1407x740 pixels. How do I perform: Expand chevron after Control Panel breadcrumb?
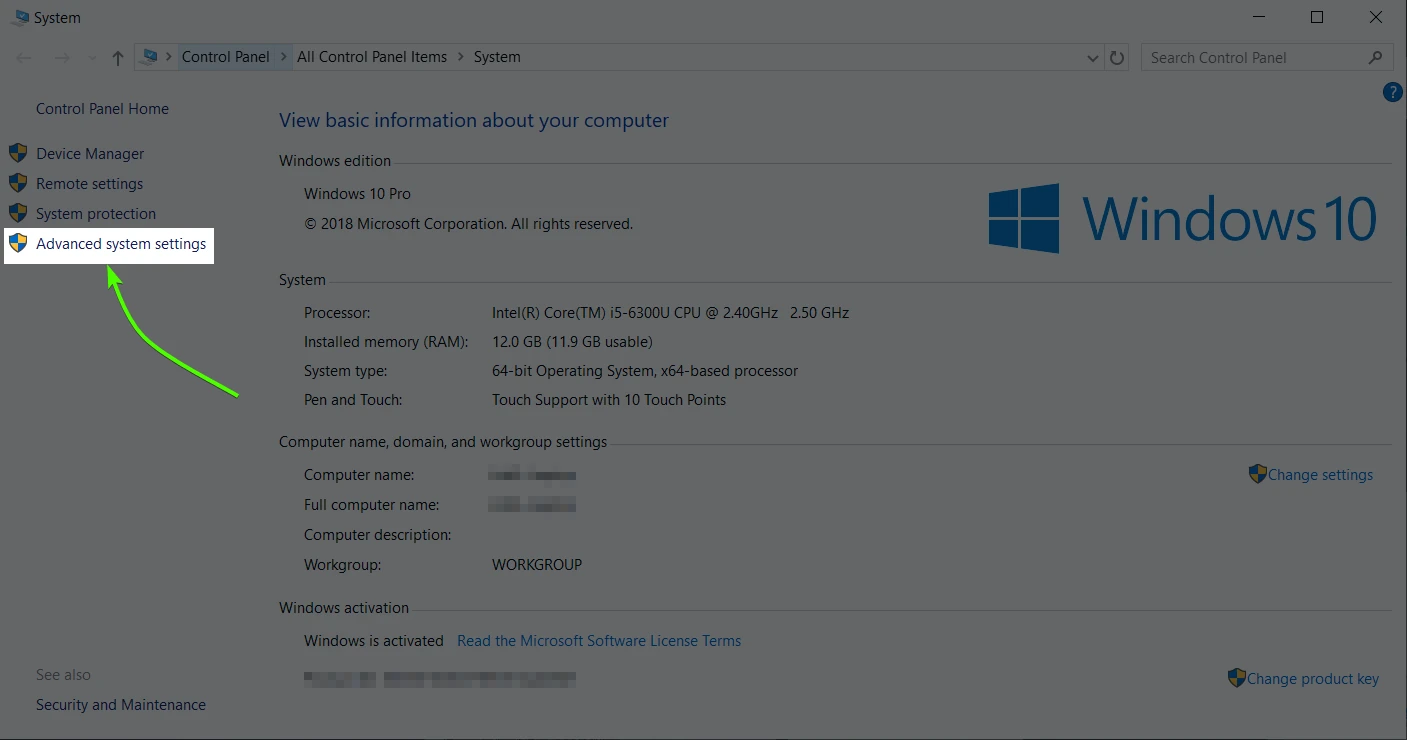click(x=284, y=57)
